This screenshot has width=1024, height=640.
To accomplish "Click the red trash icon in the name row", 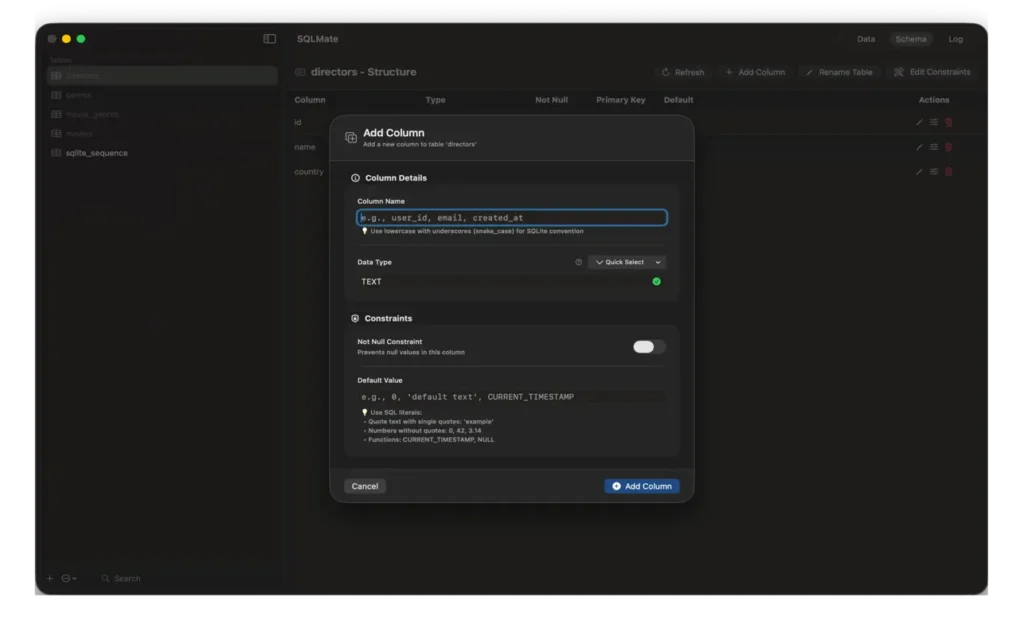I will 949,147.
